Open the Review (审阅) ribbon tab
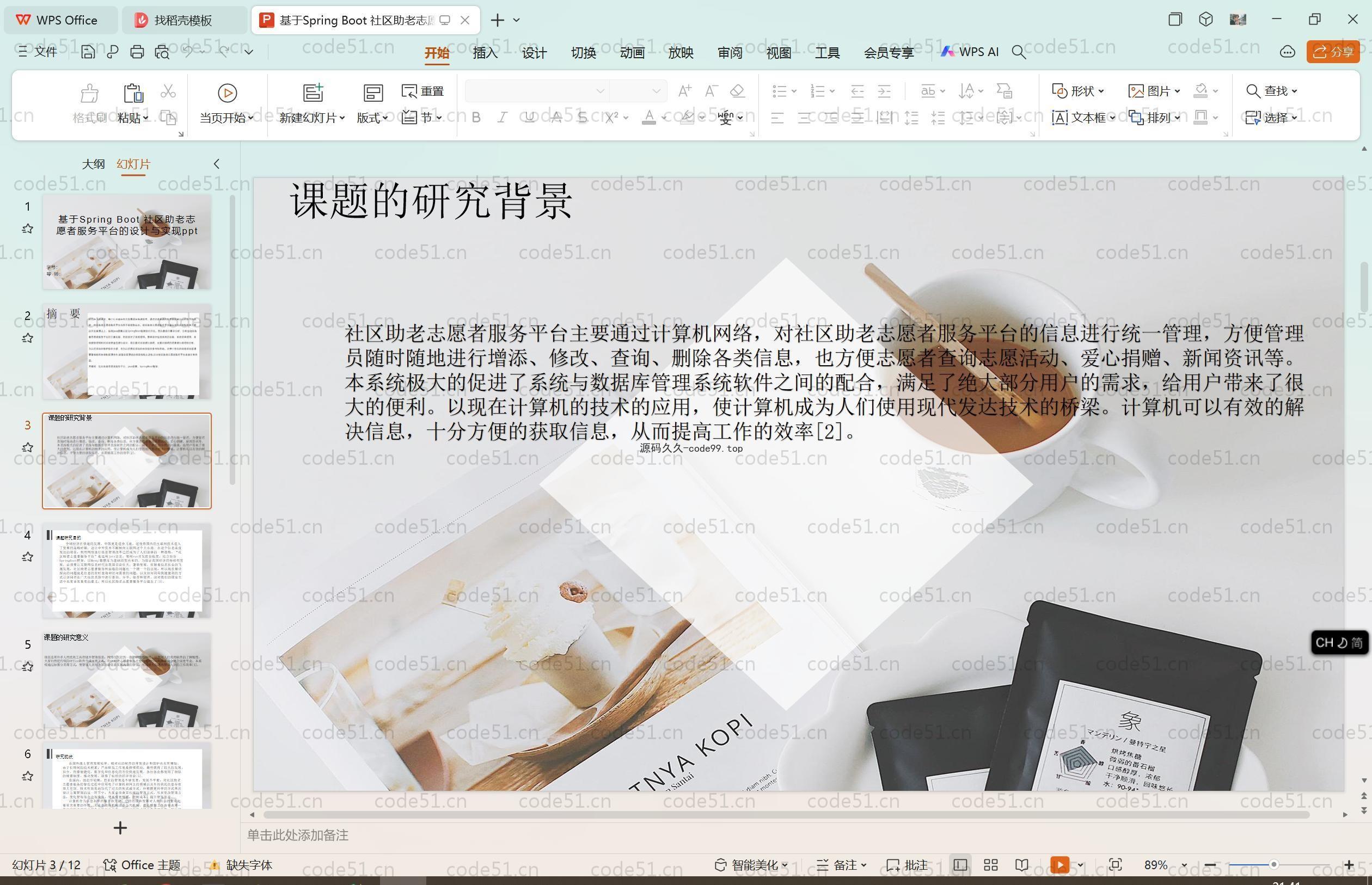 730,53
